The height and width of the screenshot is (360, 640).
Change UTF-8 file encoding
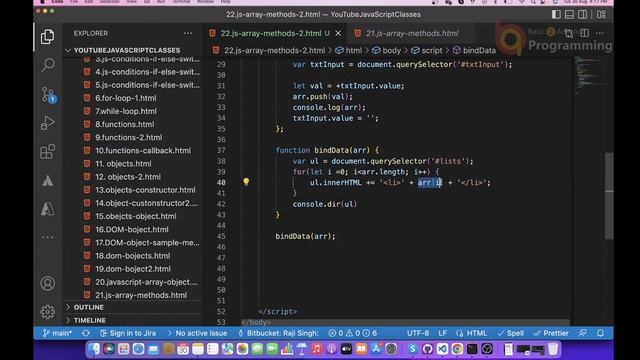[x=418, y=333]
